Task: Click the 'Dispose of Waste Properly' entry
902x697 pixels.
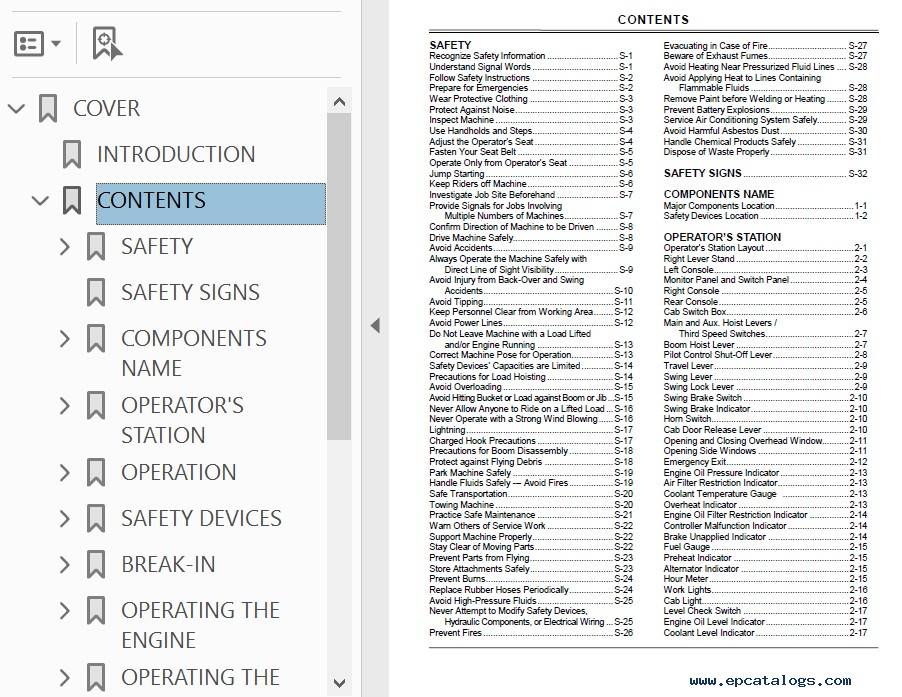Action: coord(765,152)
